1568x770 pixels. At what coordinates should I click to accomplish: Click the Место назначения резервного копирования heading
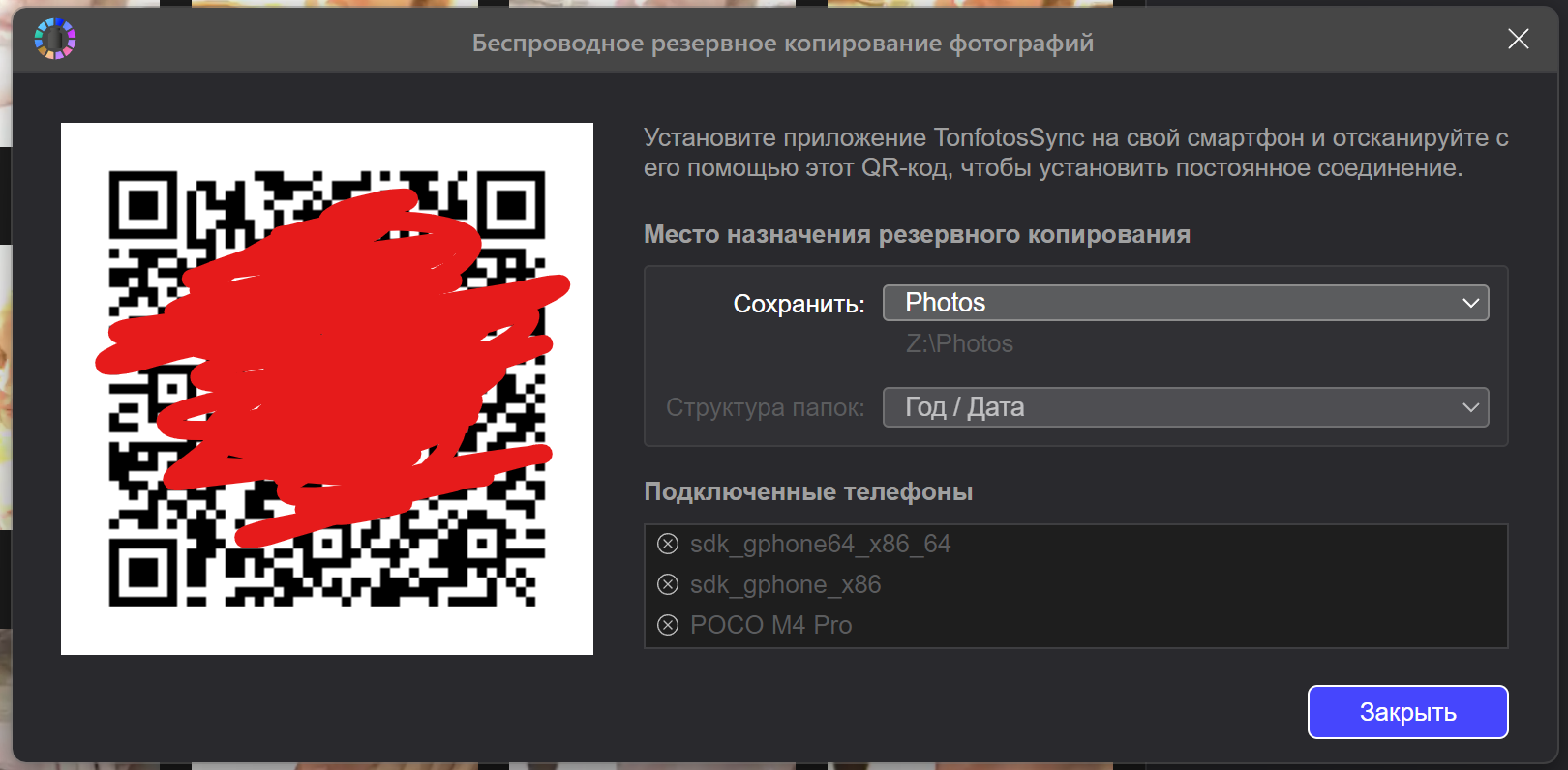pos(917,234)
